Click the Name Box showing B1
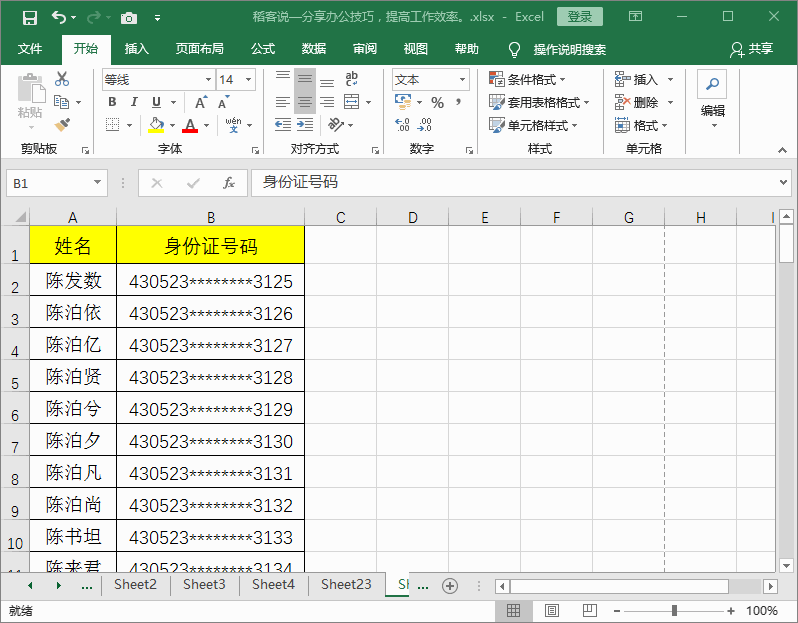Screen dimensions: 798x623 [x=48, y=183]
